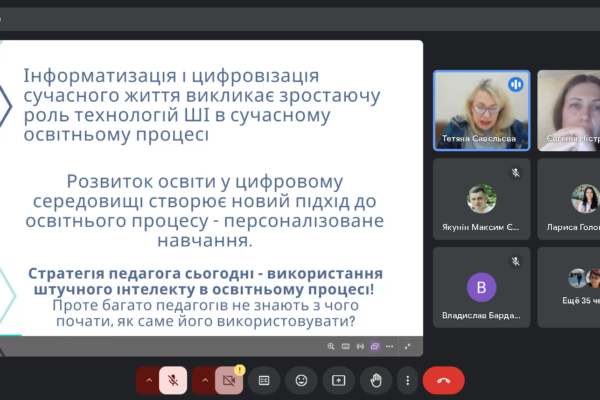Expand audio settings chevron next to microphone

(149, 380)
